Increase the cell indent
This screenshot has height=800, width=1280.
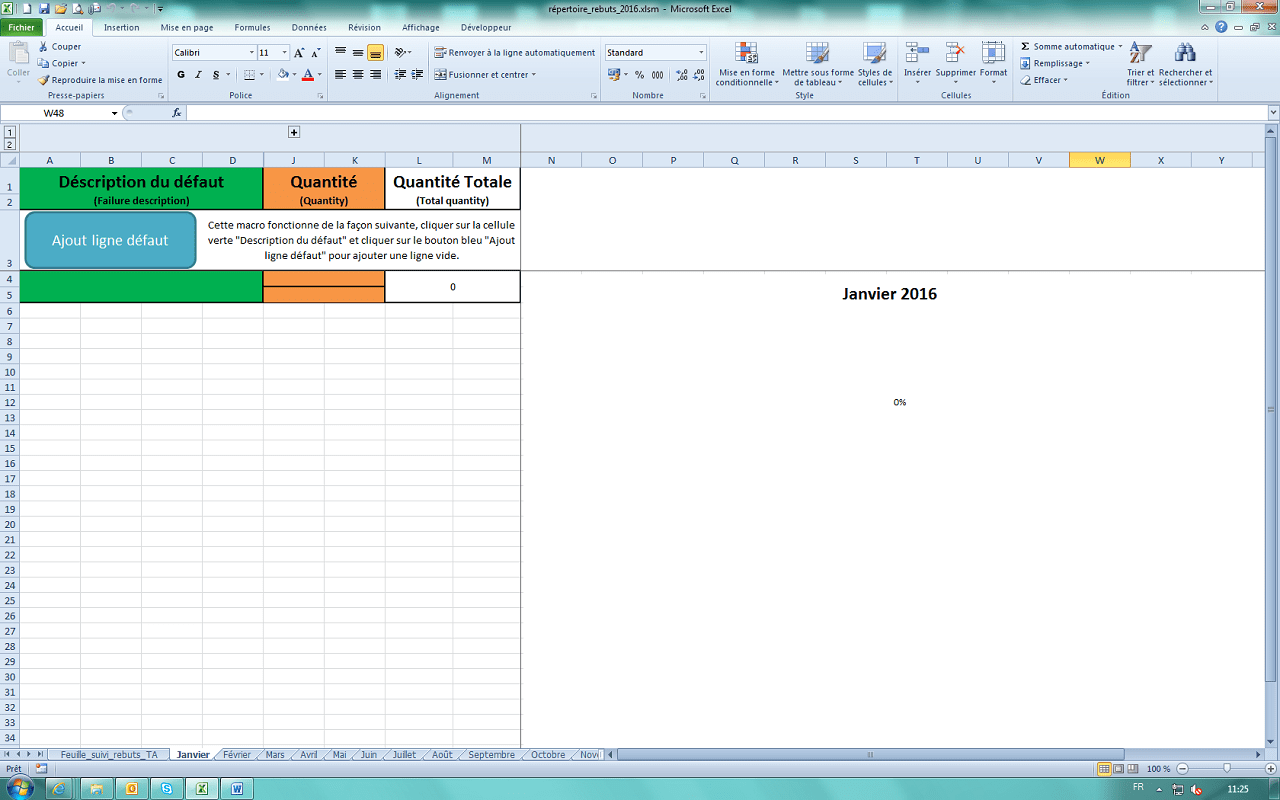point(416,75)
